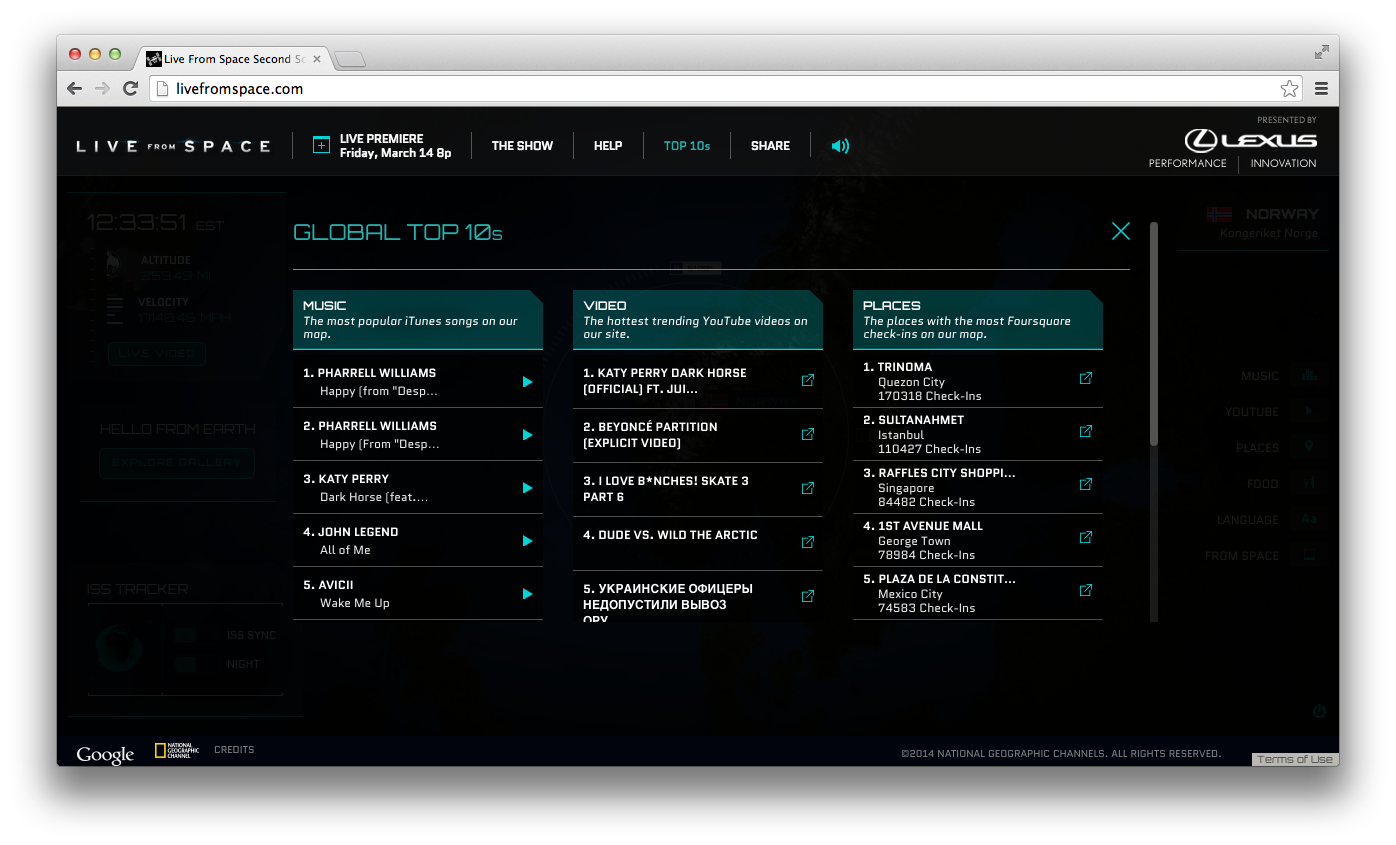Open Beyoncé Partition video external link icon
Screen dimensions: 1396x845
click(808, 434)
